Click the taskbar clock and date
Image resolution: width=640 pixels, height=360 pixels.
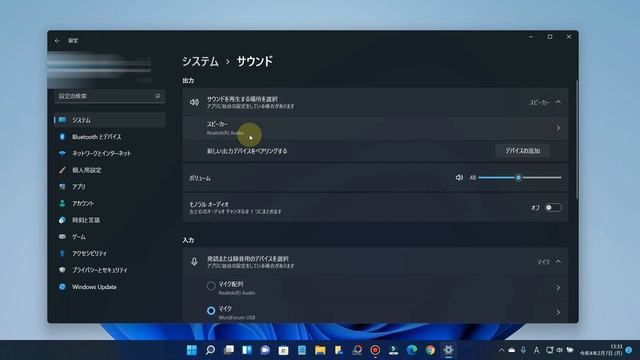[601, 350]
